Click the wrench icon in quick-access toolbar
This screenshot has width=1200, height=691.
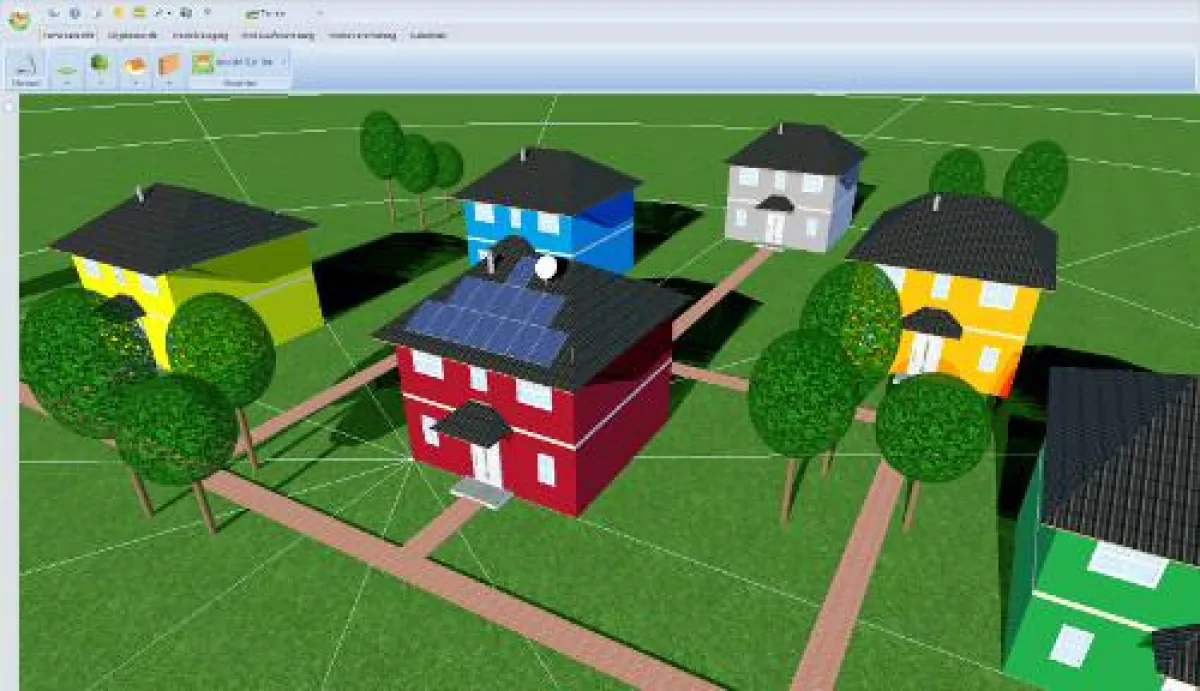click(x=158, y=13)
